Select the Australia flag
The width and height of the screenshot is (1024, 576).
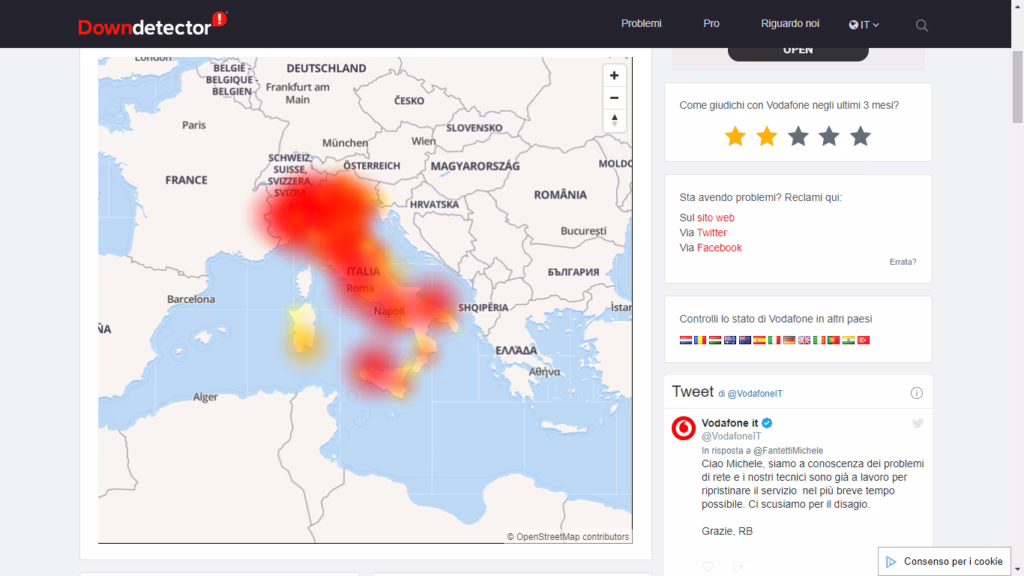pos(730,340)
